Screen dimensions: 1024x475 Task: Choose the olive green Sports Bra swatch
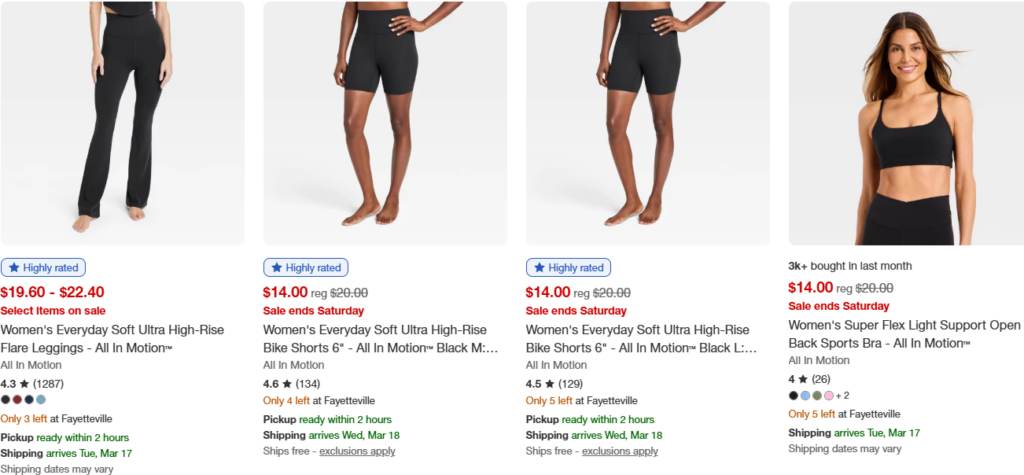click(x=817, y=395)
